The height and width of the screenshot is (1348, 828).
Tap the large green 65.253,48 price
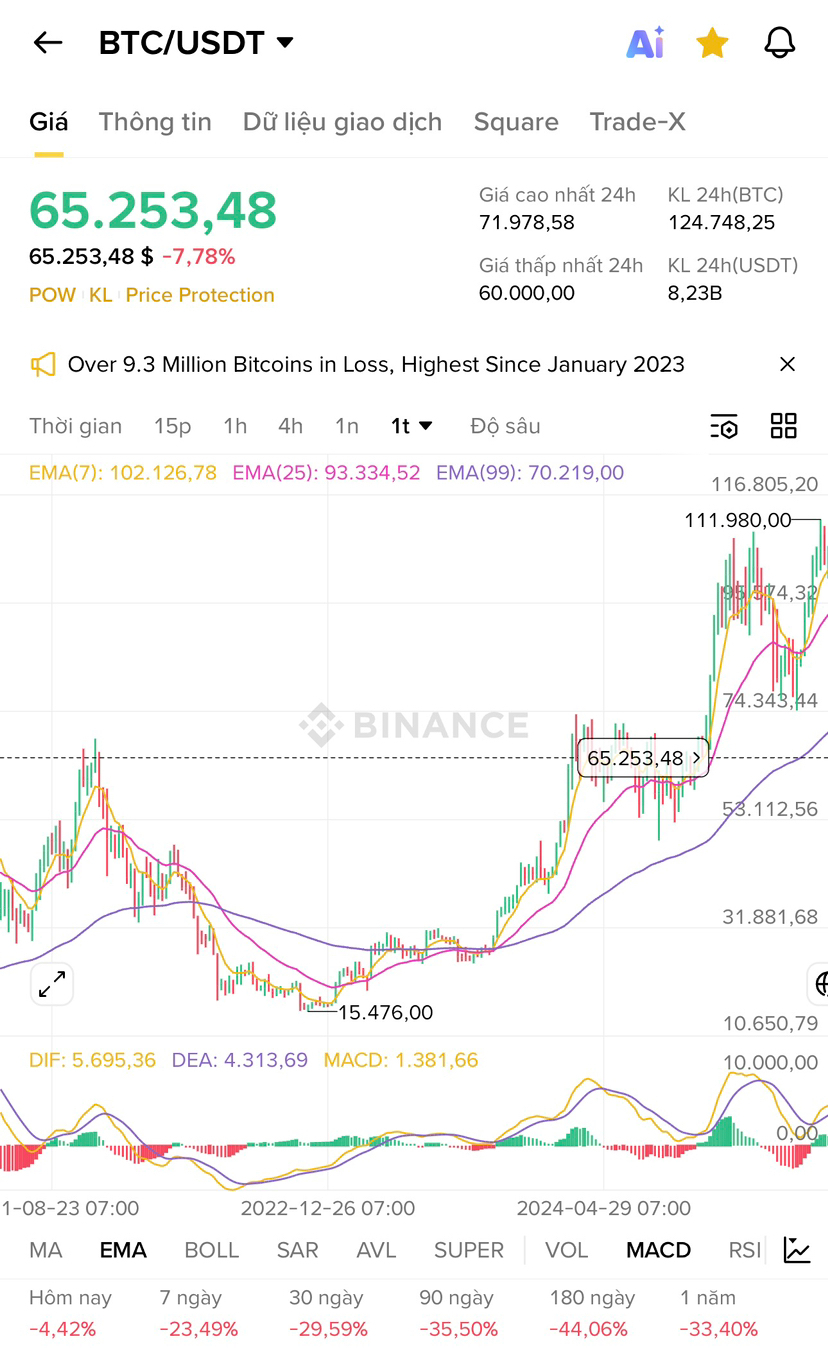click(153, 210)
